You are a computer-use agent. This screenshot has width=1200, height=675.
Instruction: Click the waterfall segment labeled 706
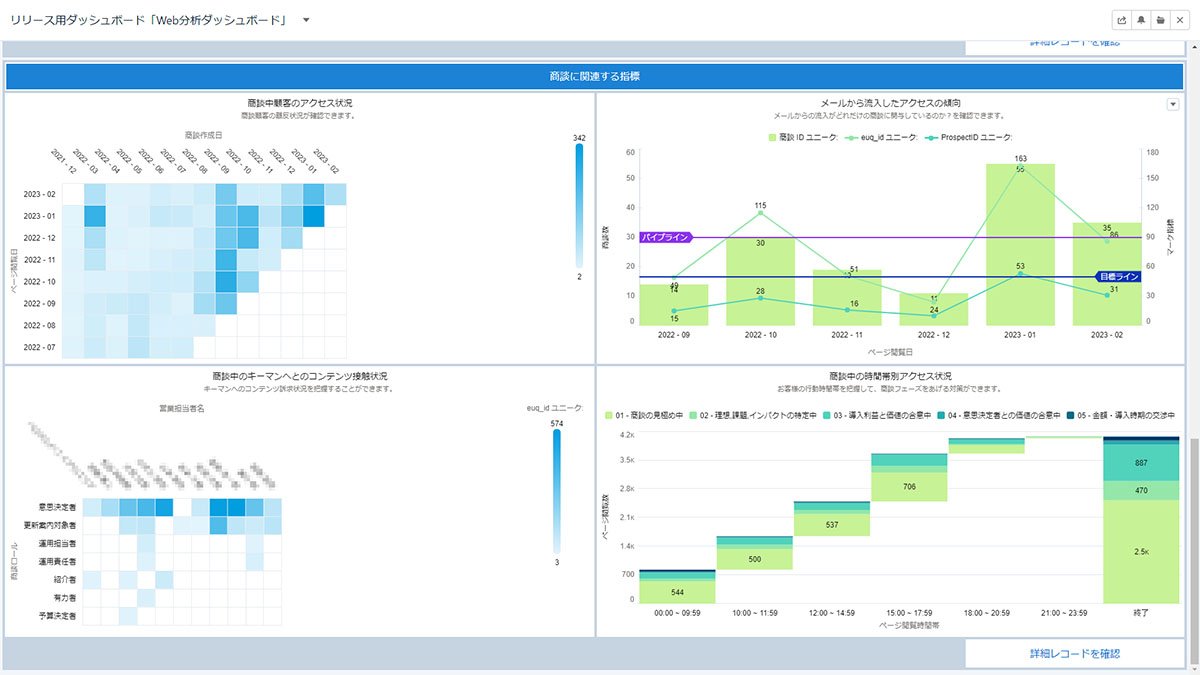[910, 486]
